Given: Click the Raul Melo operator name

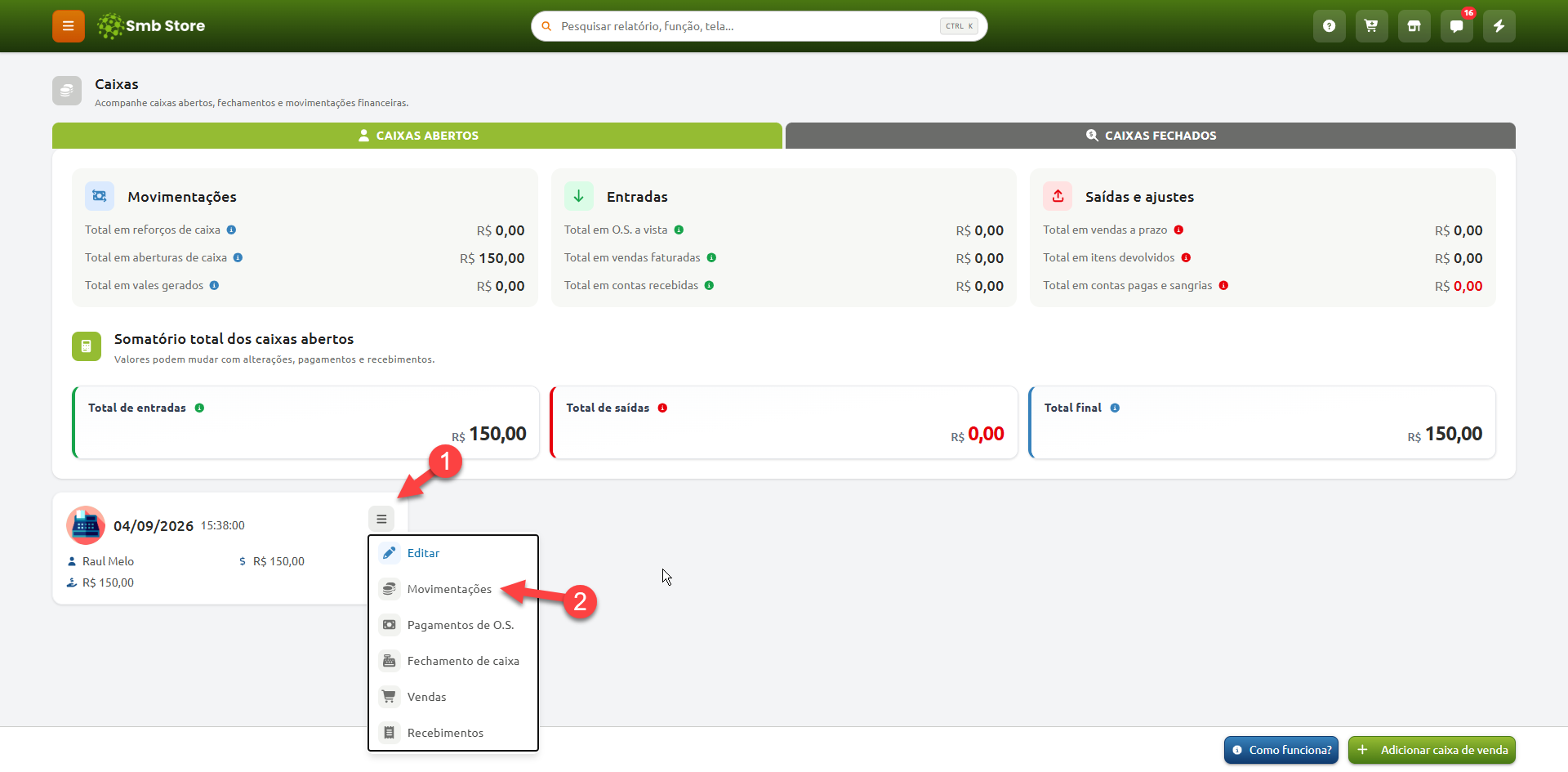Looking at the screenshot, I should pyautogui.click(x=108, y=562).
